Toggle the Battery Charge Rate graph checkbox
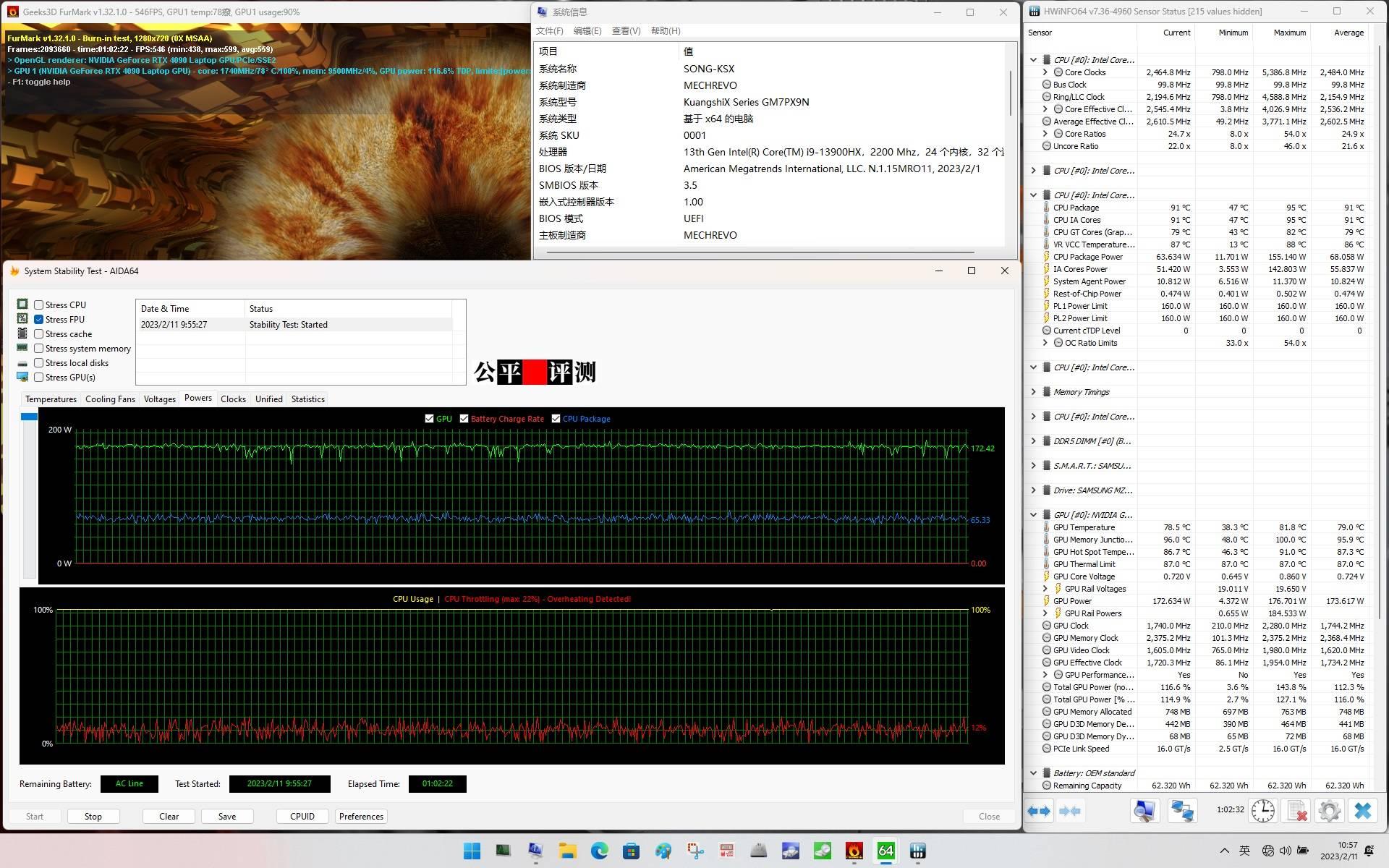 point(464,419)
